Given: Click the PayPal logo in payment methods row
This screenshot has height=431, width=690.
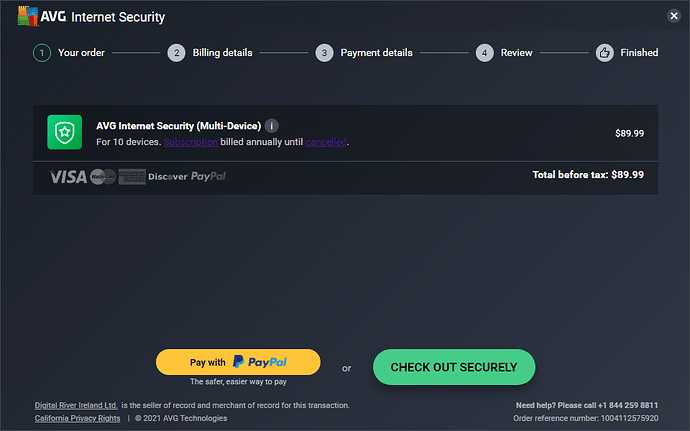Looking at the screenshot, I should (x=209, y=176).
